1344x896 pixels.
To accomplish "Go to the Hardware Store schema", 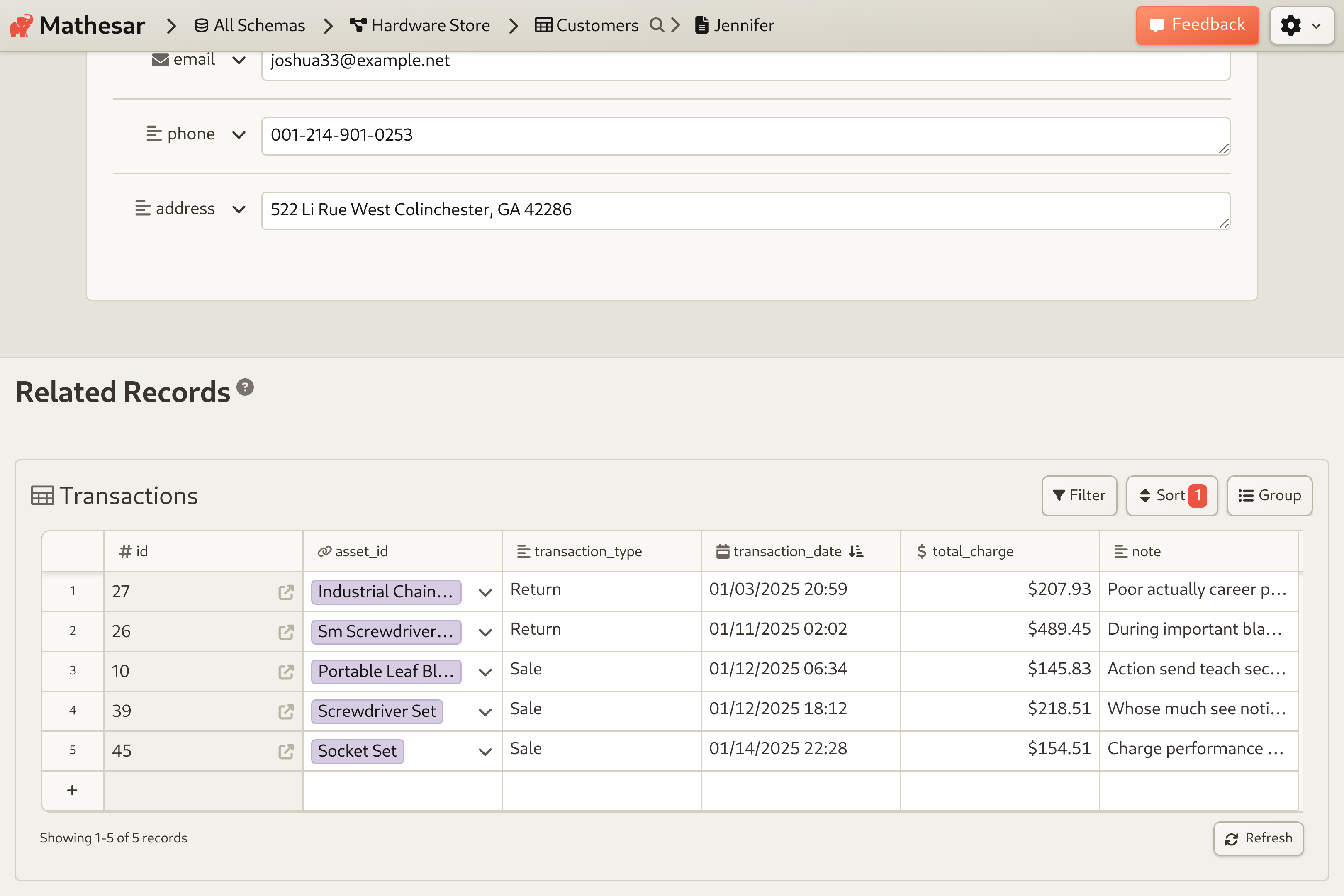I will (x=420, y=26).
